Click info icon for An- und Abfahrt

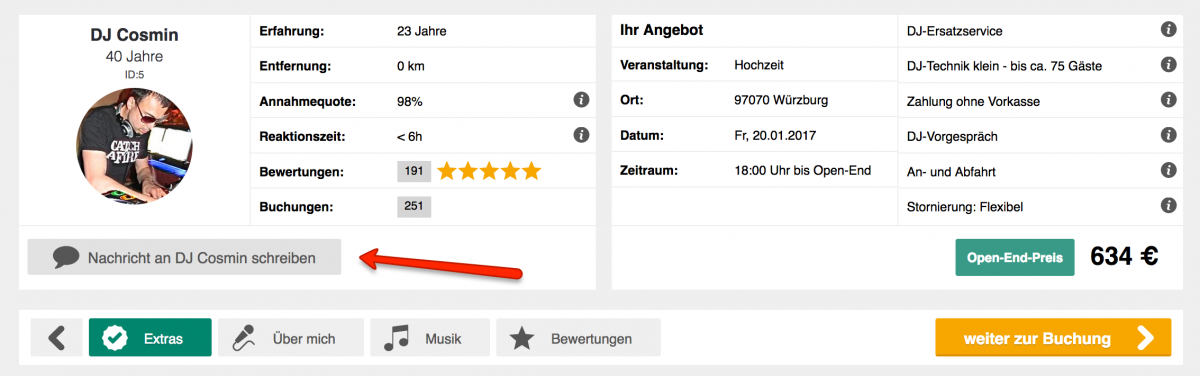(x=1167, y=170)
